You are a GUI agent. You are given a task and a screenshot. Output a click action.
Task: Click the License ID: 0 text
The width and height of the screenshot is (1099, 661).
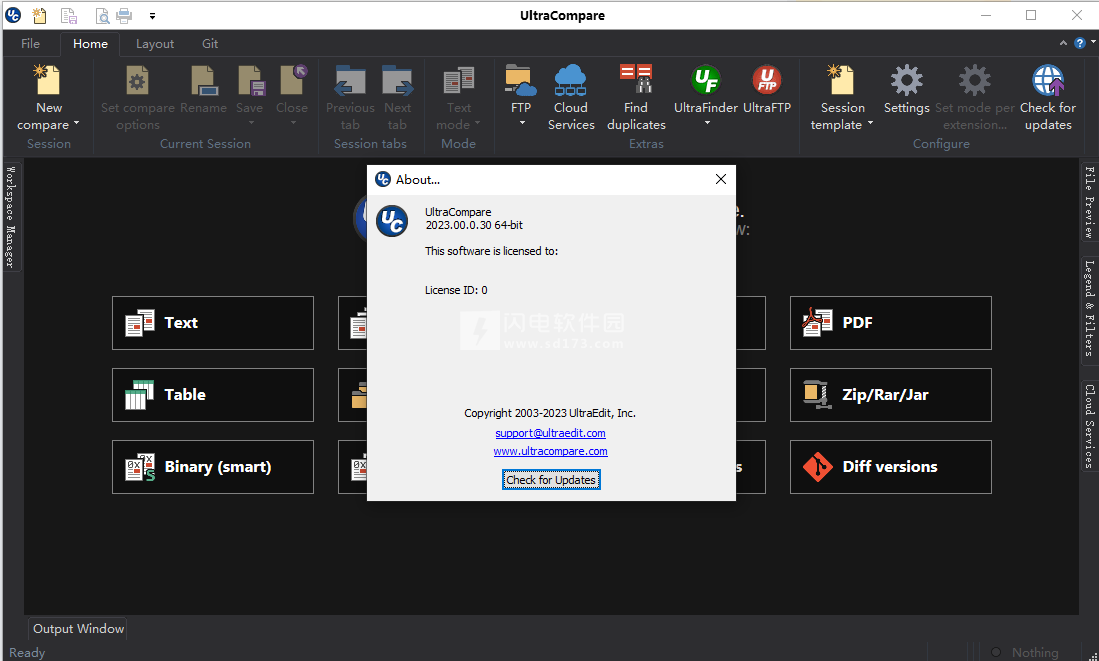click(x=456, y=290)
